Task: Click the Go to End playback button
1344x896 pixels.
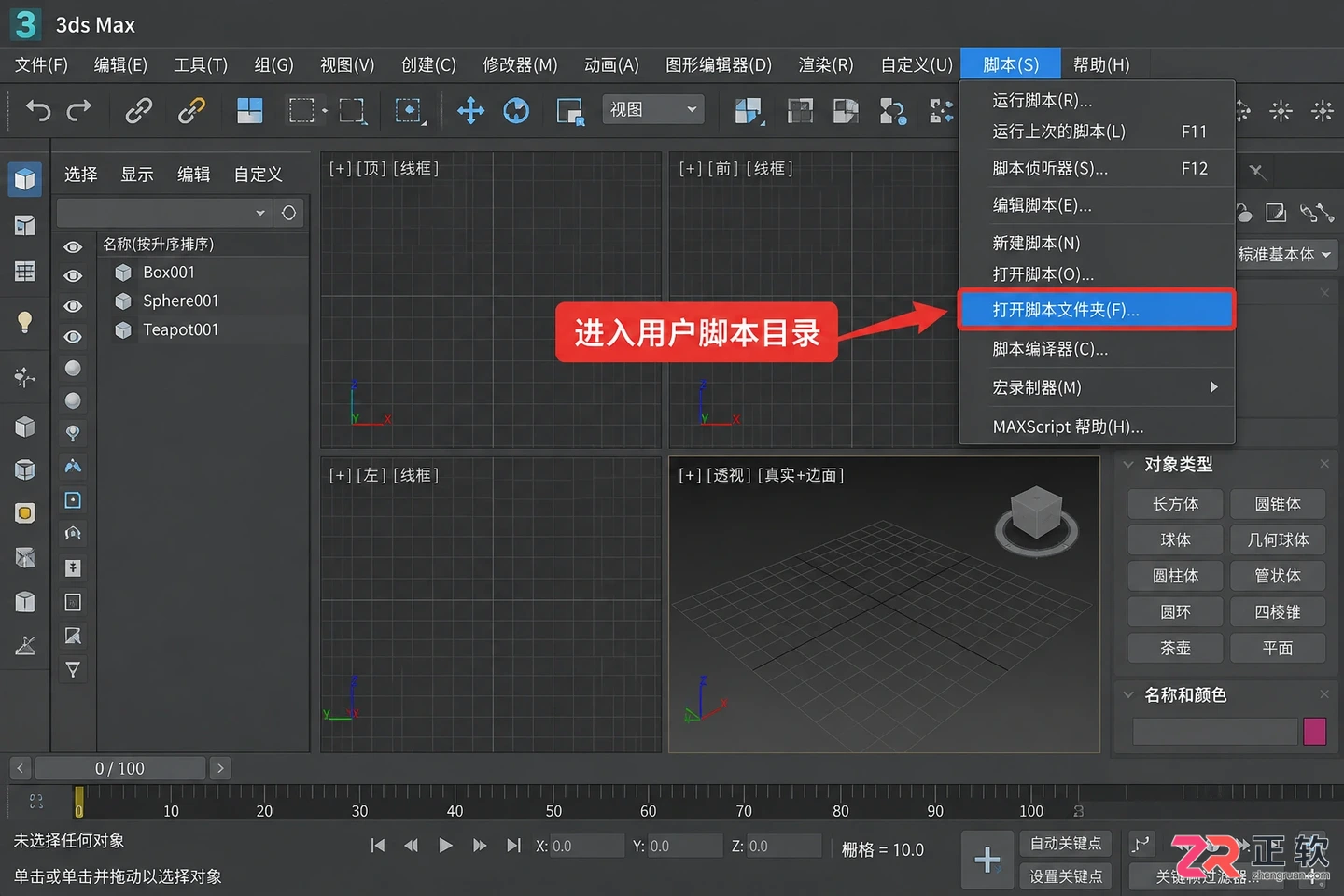Action: 513,846
